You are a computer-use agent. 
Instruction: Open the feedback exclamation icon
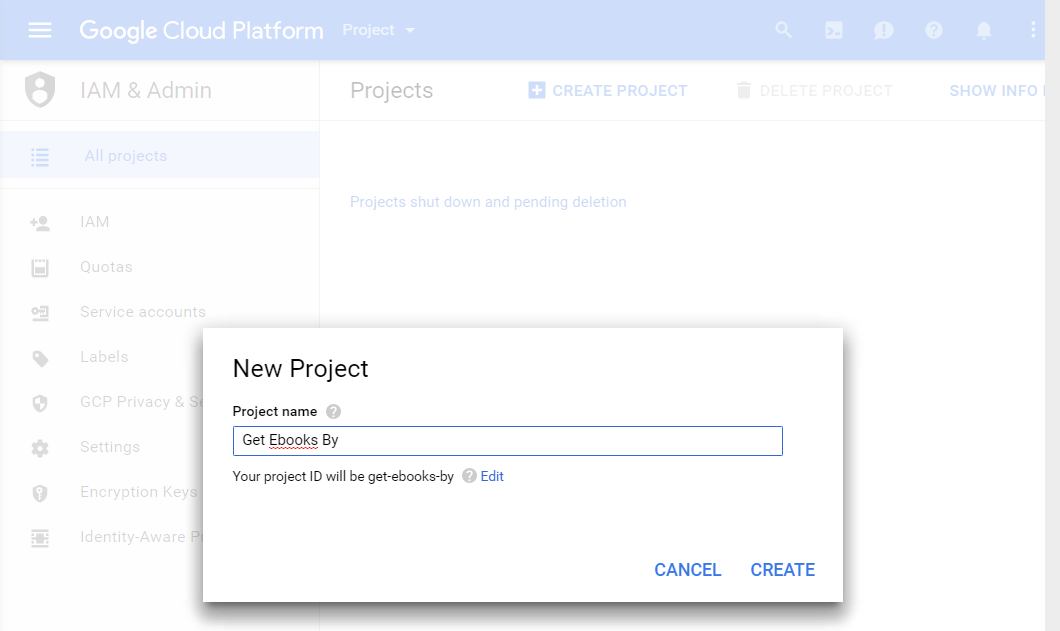[883, 30]
